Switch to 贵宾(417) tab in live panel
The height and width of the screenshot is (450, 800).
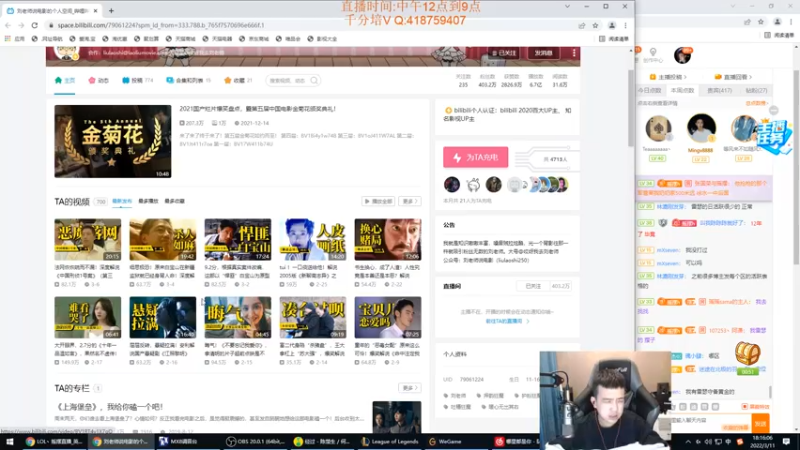point(719,90)
